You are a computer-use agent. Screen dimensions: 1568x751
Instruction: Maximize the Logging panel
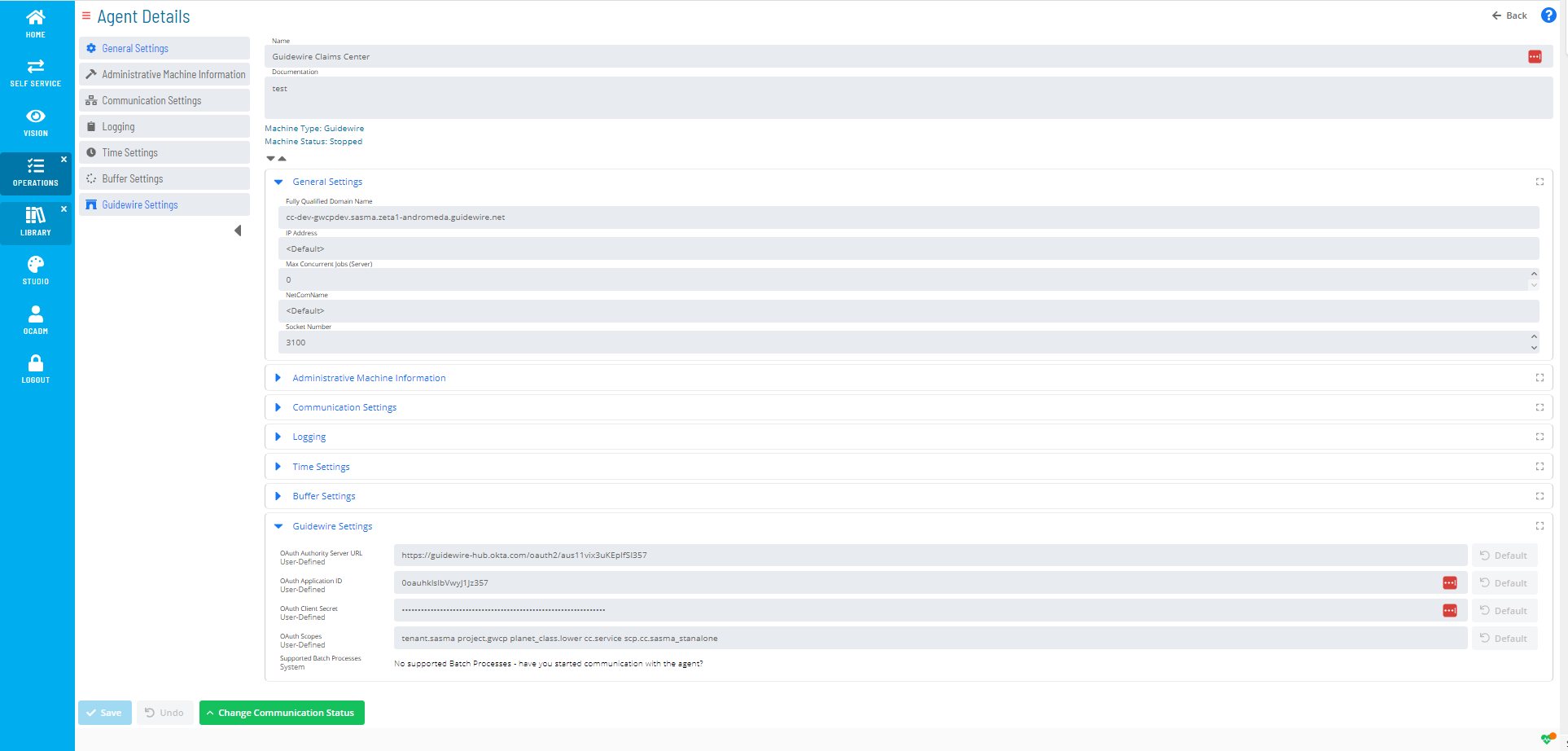tap(1540, 437)
